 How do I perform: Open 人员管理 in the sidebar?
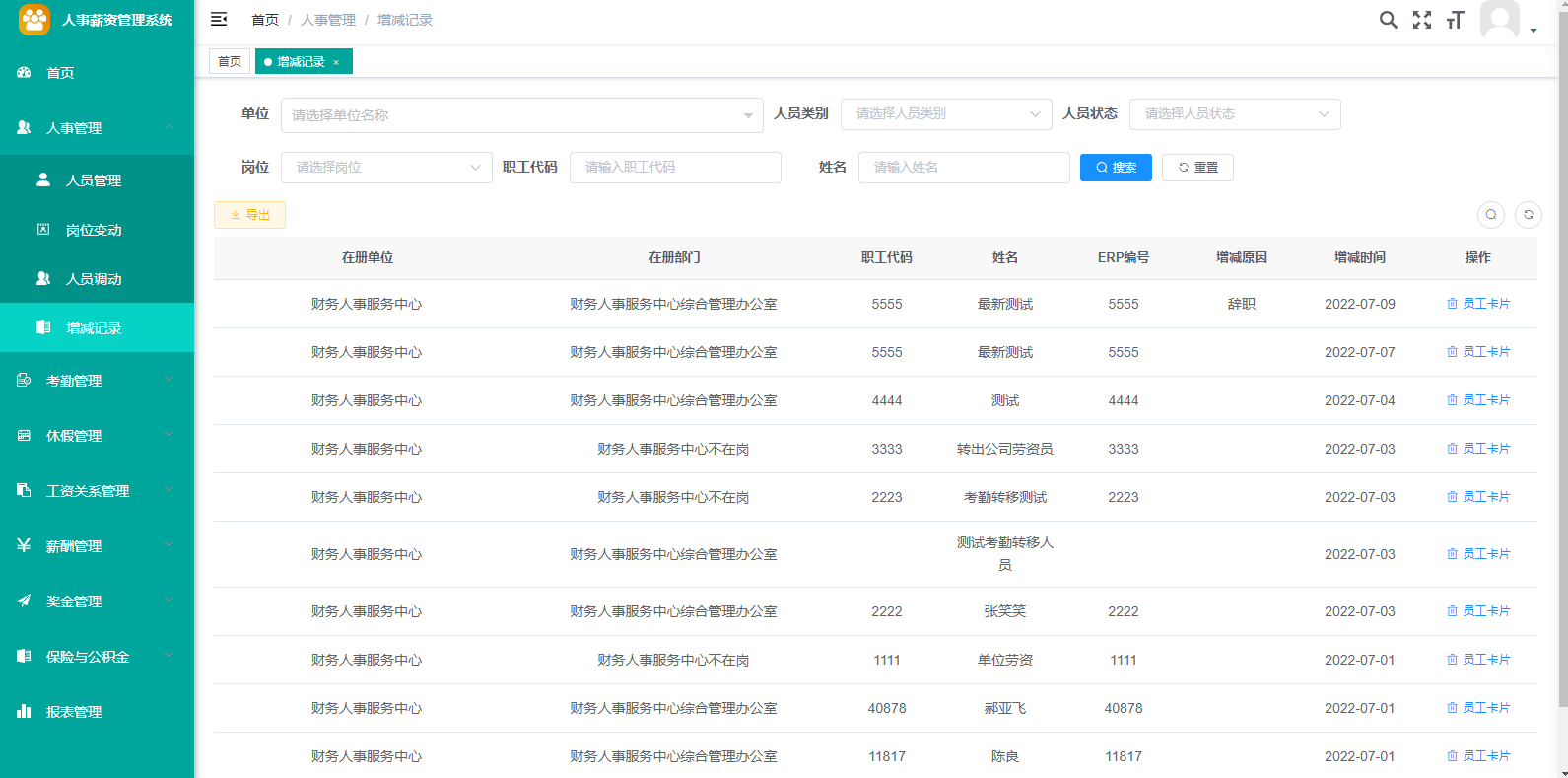coord(97,180)
